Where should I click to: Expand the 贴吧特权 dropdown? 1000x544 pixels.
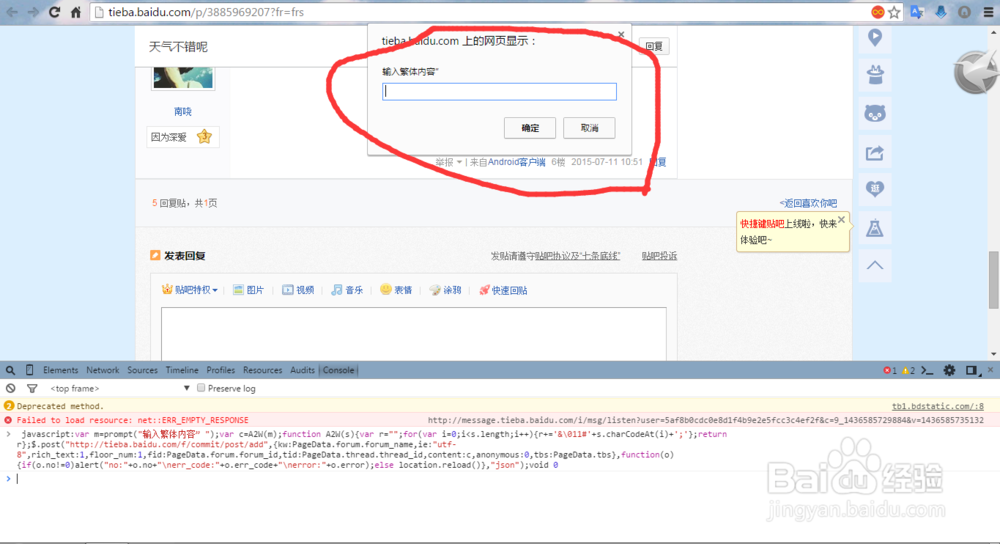click(190, 290)
